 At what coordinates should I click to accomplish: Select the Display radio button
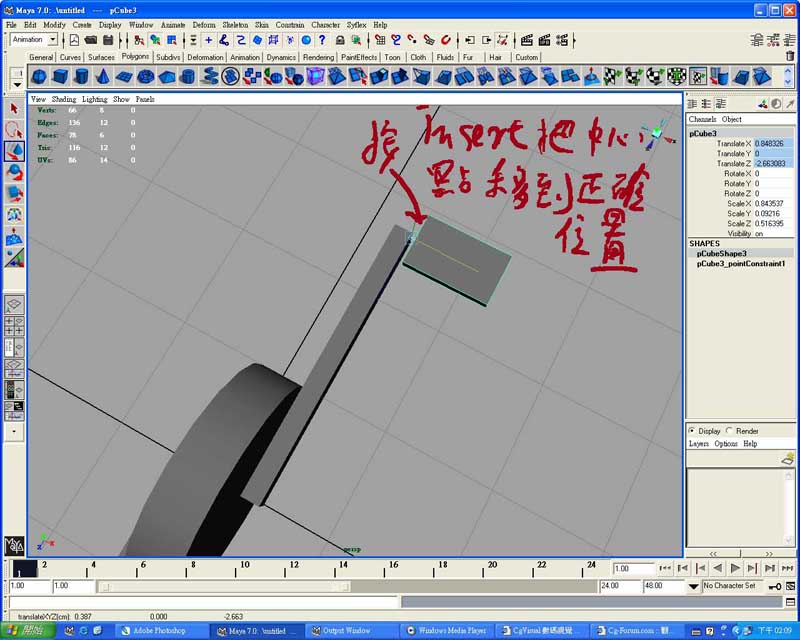pyautogui.click(x=692, y=431)
